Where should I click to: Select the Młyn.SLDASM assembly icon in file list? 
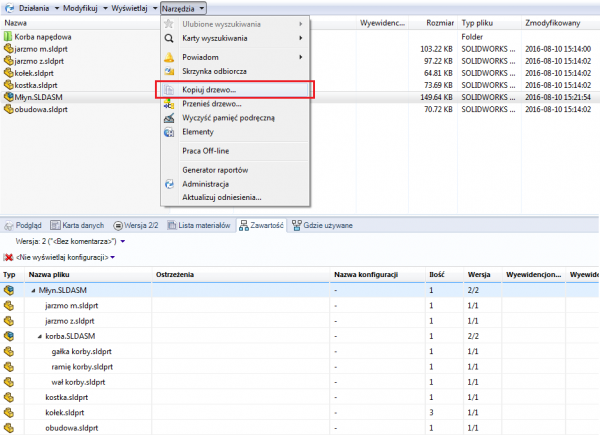pyautogui.click(x=8, y=97)
